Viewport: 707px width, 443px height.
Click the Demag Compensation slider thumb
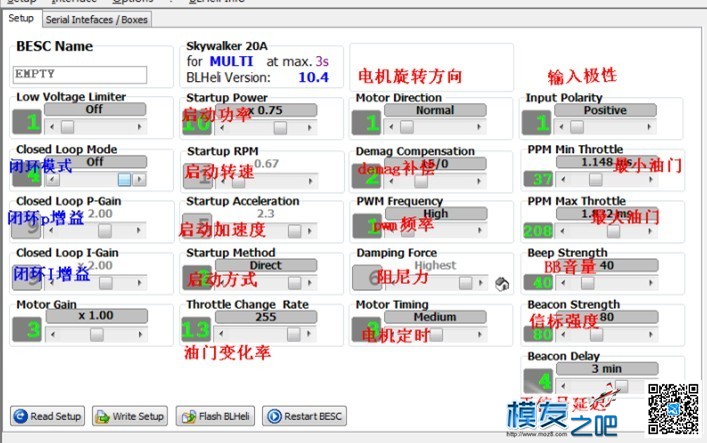point(421,181)
